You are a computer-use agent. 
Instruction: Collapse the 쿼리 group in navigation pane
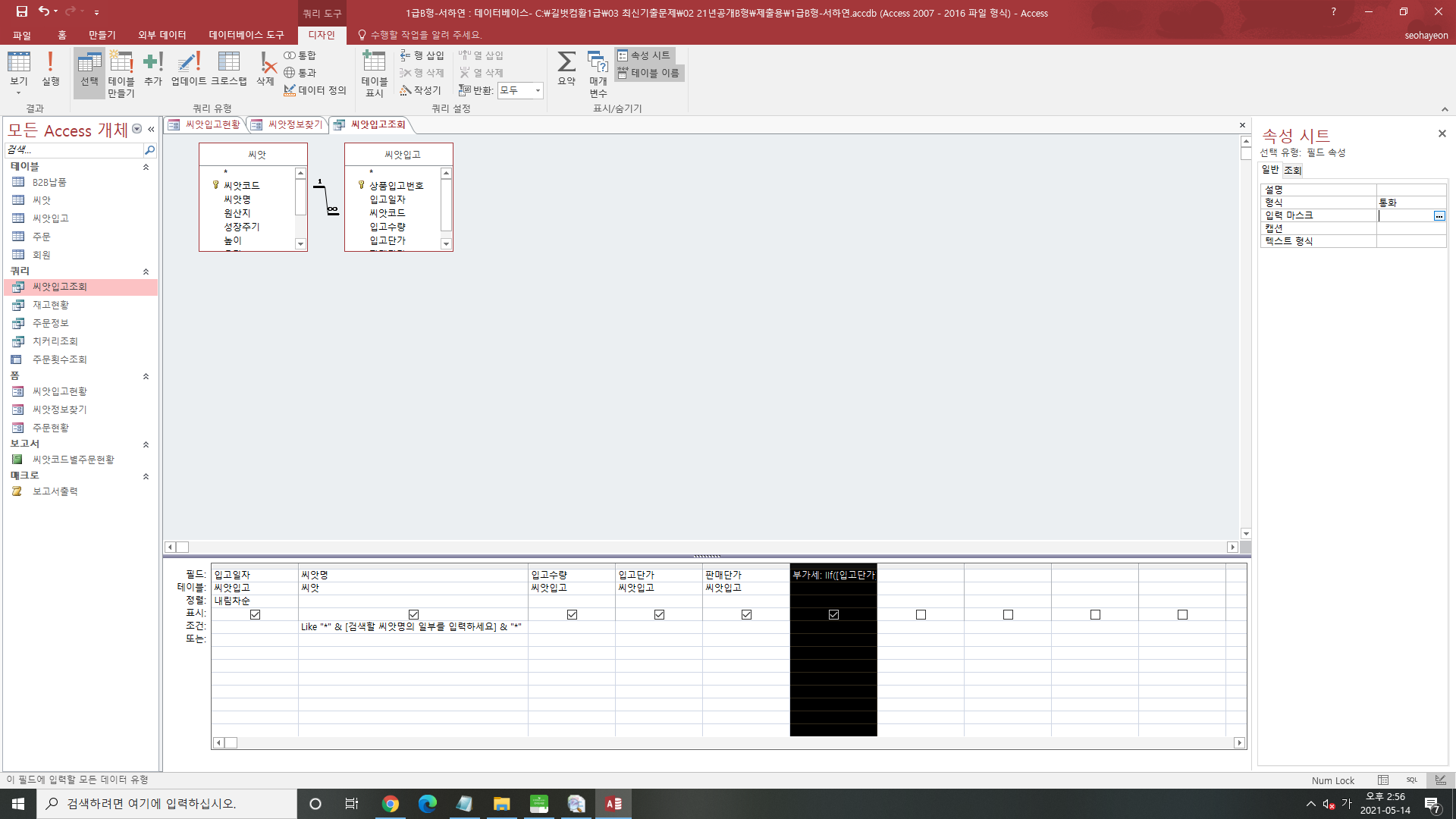click(146, 271)
